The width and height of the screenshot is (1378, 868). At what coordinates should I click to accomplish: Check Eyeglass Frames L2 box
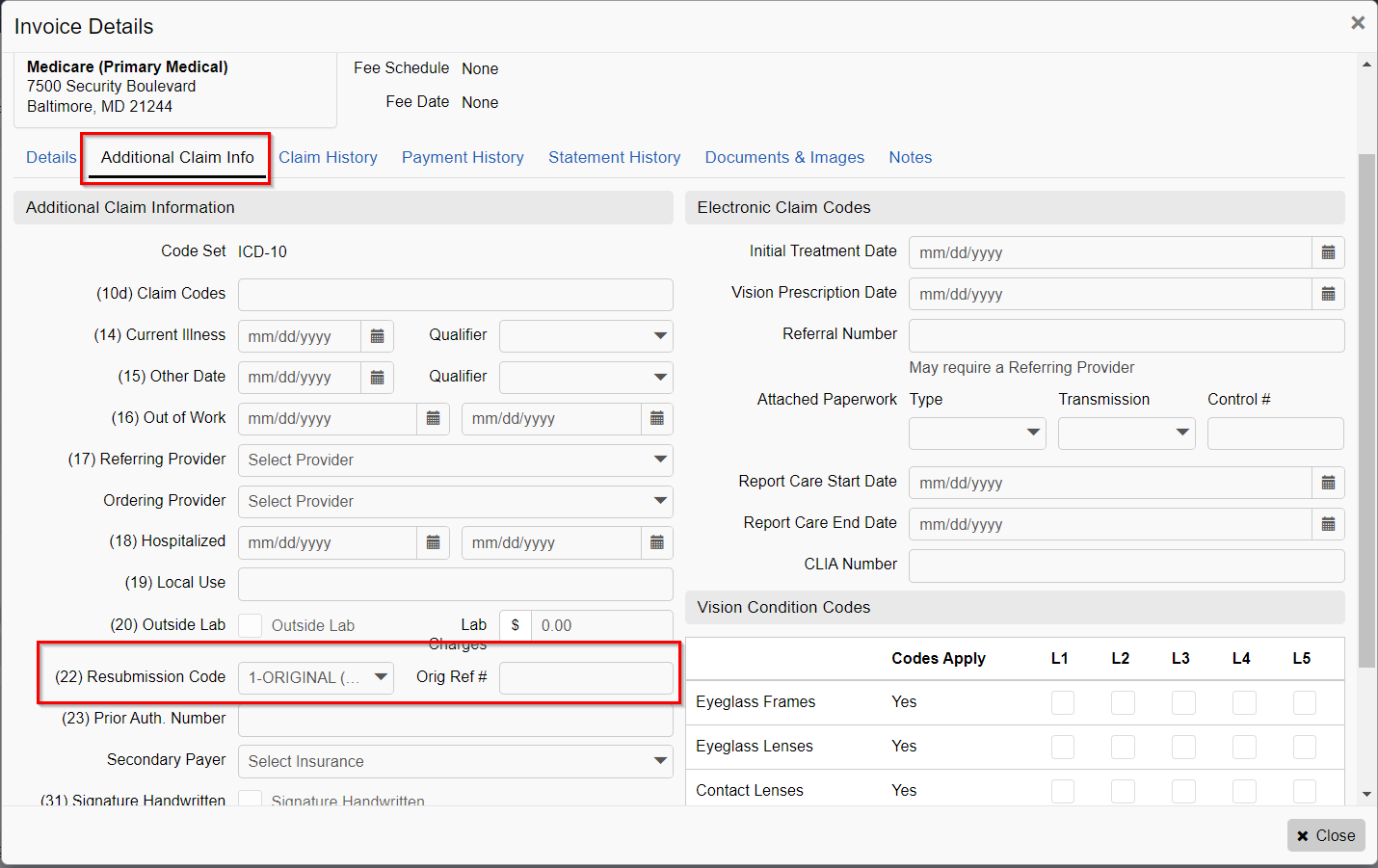click(1123, 702)
